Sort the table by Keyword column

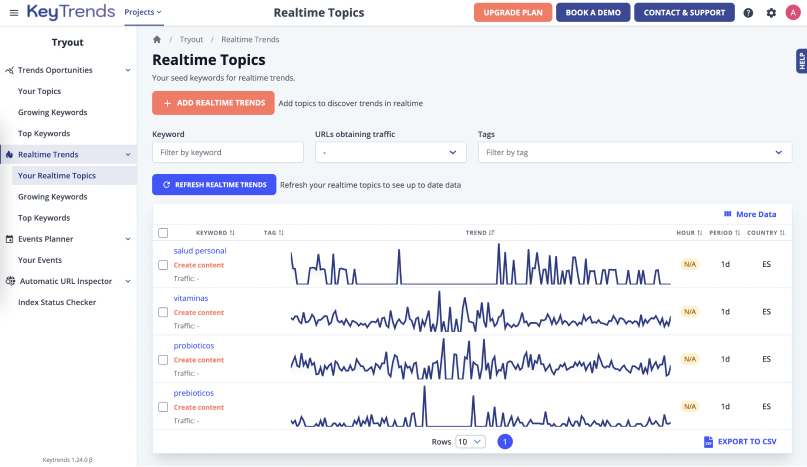[215, 233]
